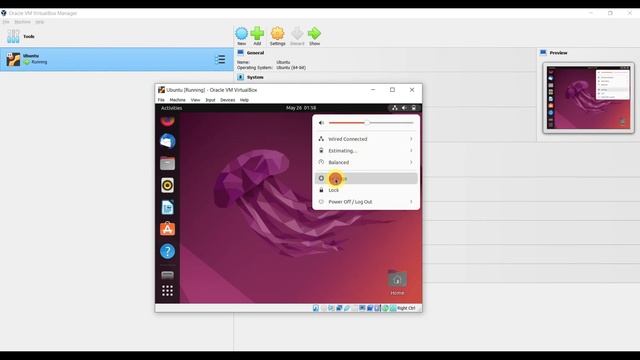
Task: Launch Thunderbird from the Ubuntu dock
Action: (167, 141)
